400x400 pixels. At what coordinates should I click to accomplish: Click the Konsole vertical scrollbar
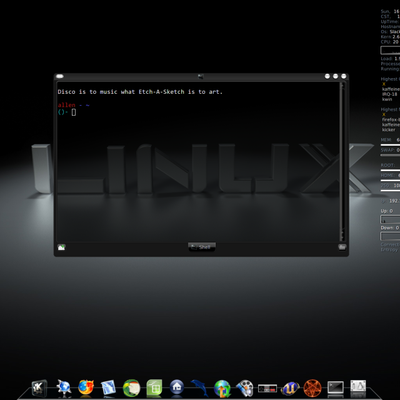342,162
